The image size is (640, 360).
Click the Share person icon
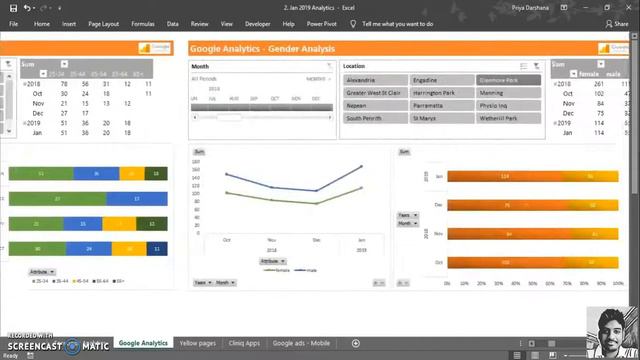[609, 24]
